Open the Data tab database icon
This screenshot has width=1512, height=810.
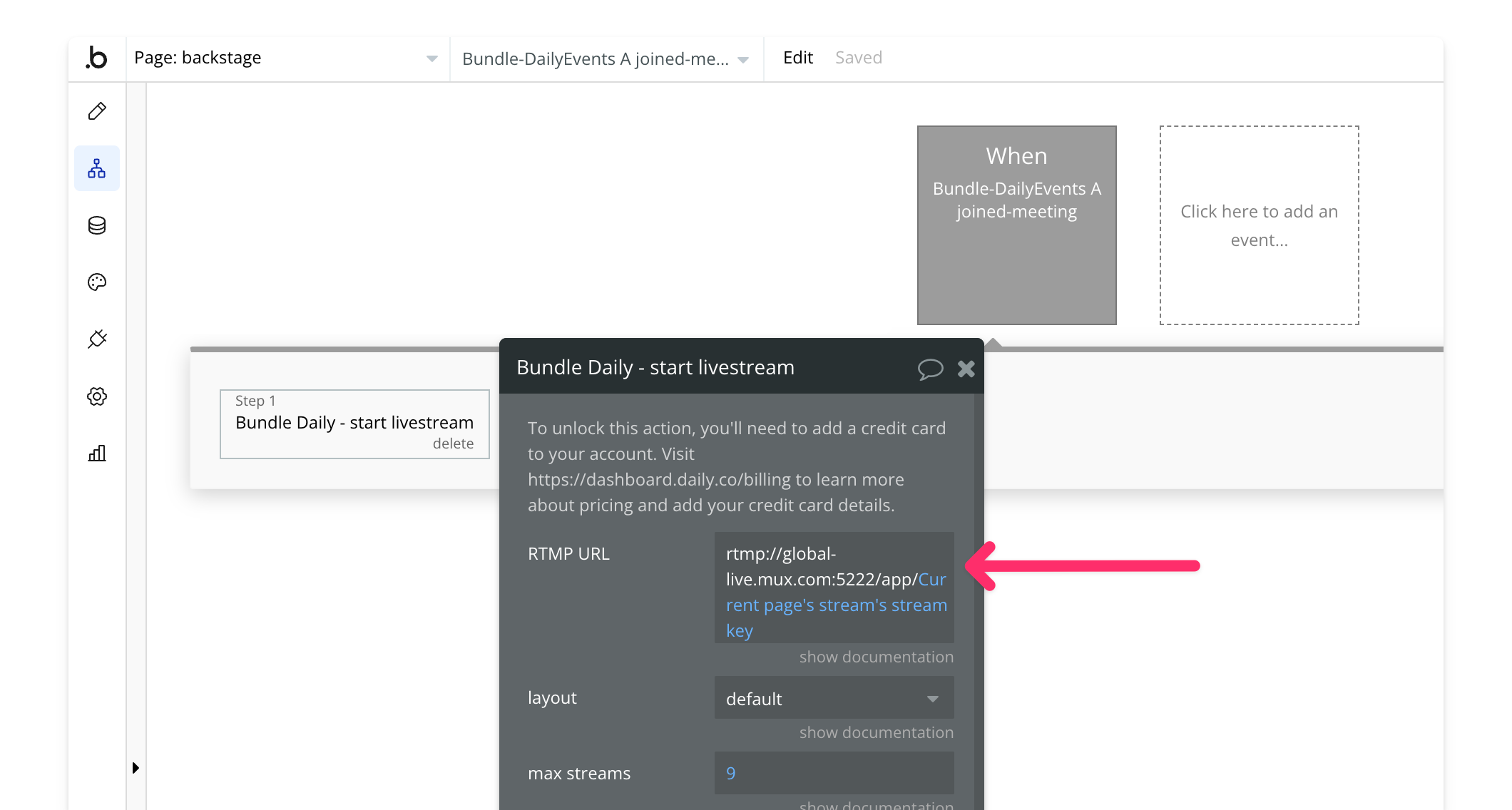point(97,225)
